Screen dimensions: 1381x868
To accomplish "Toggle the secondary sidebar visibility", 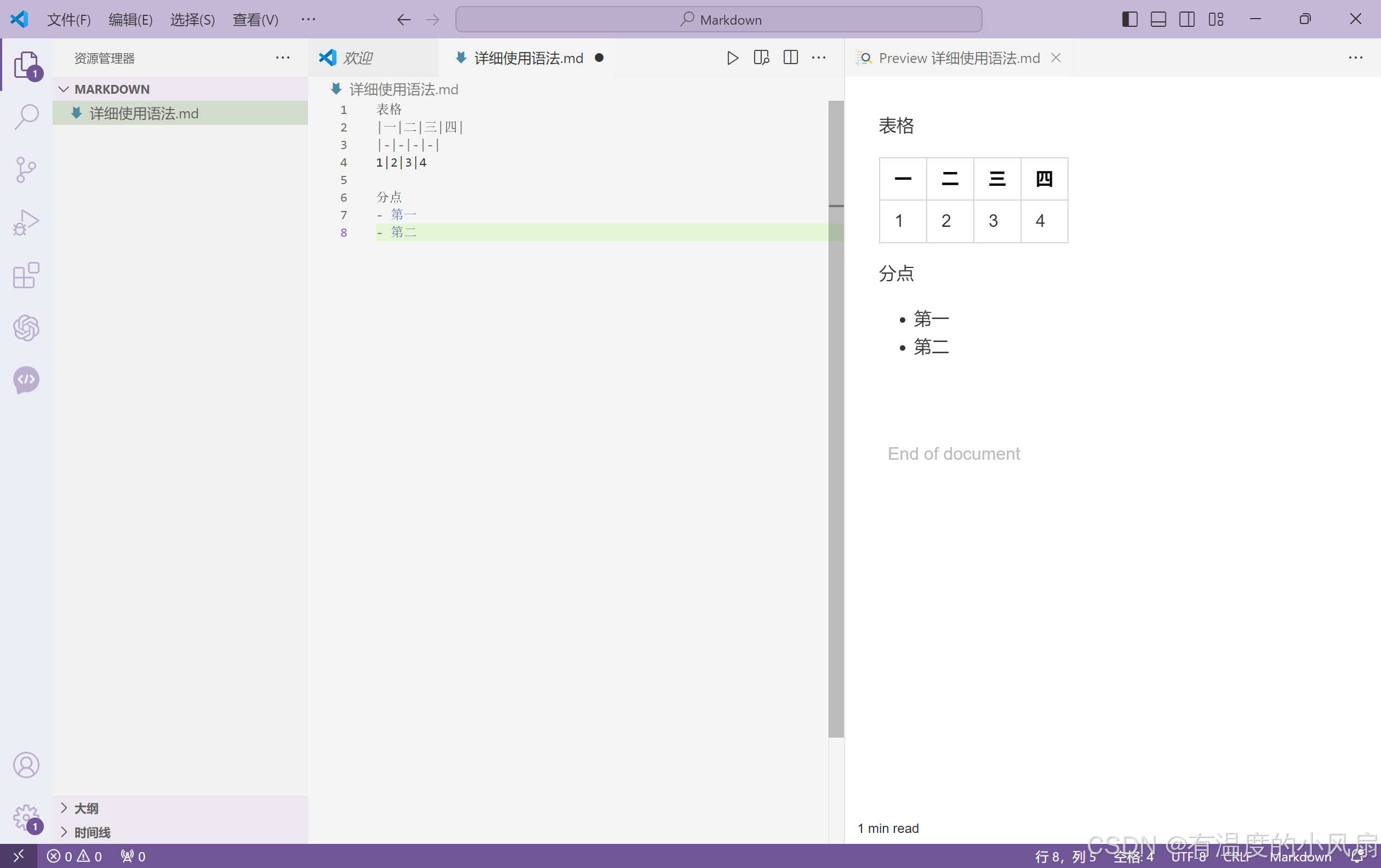I will (x=1186, y=20).
